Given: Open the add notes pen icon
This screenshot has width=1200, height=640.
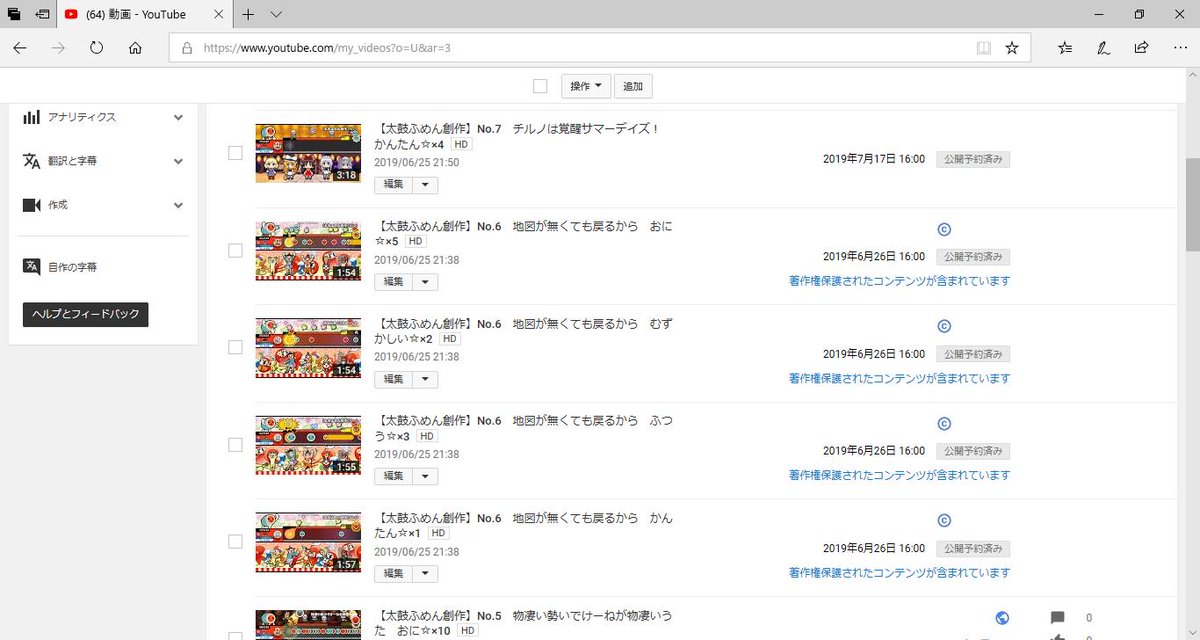Looking at the screenshot, I should (x=1103, y=48).
